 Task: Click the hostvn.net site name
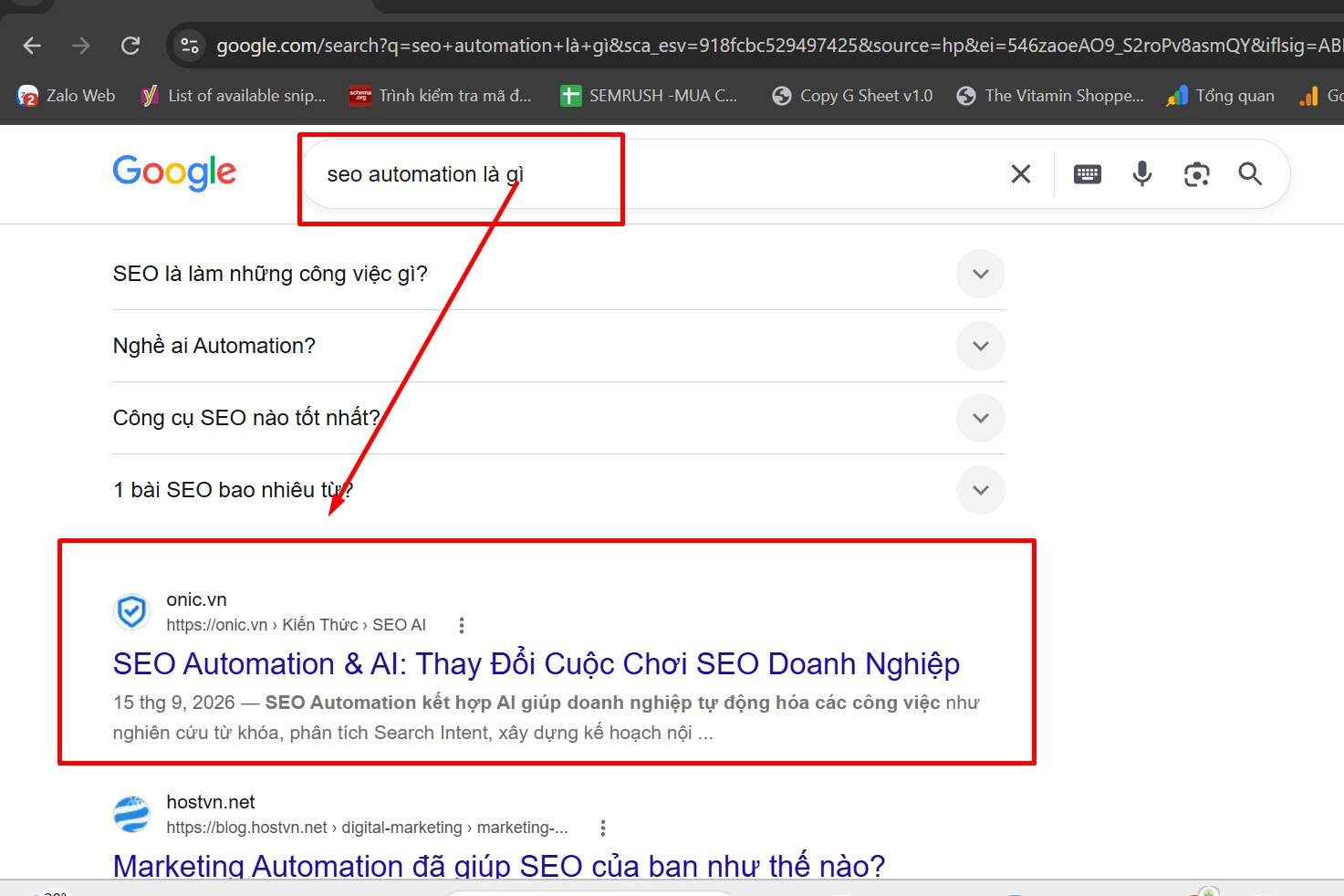pos(211,802)
